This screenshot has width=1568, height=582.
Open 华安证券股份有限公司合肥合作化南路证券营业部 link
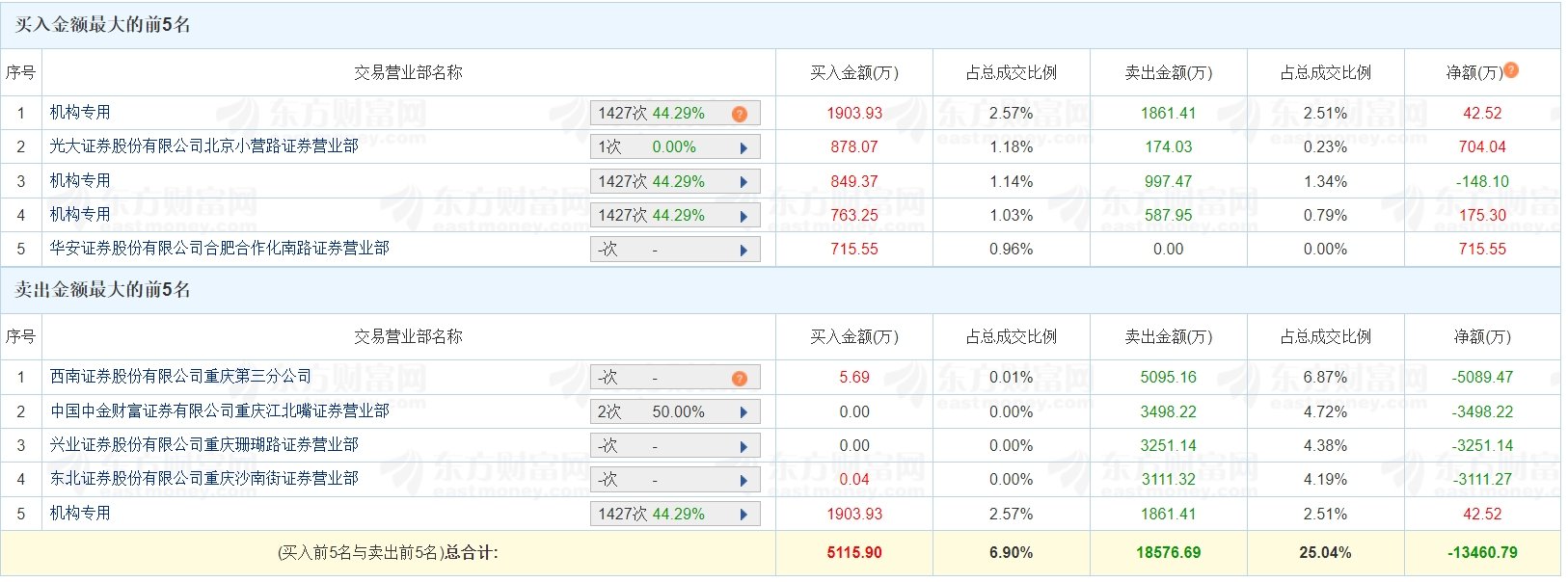pos(220,249)
